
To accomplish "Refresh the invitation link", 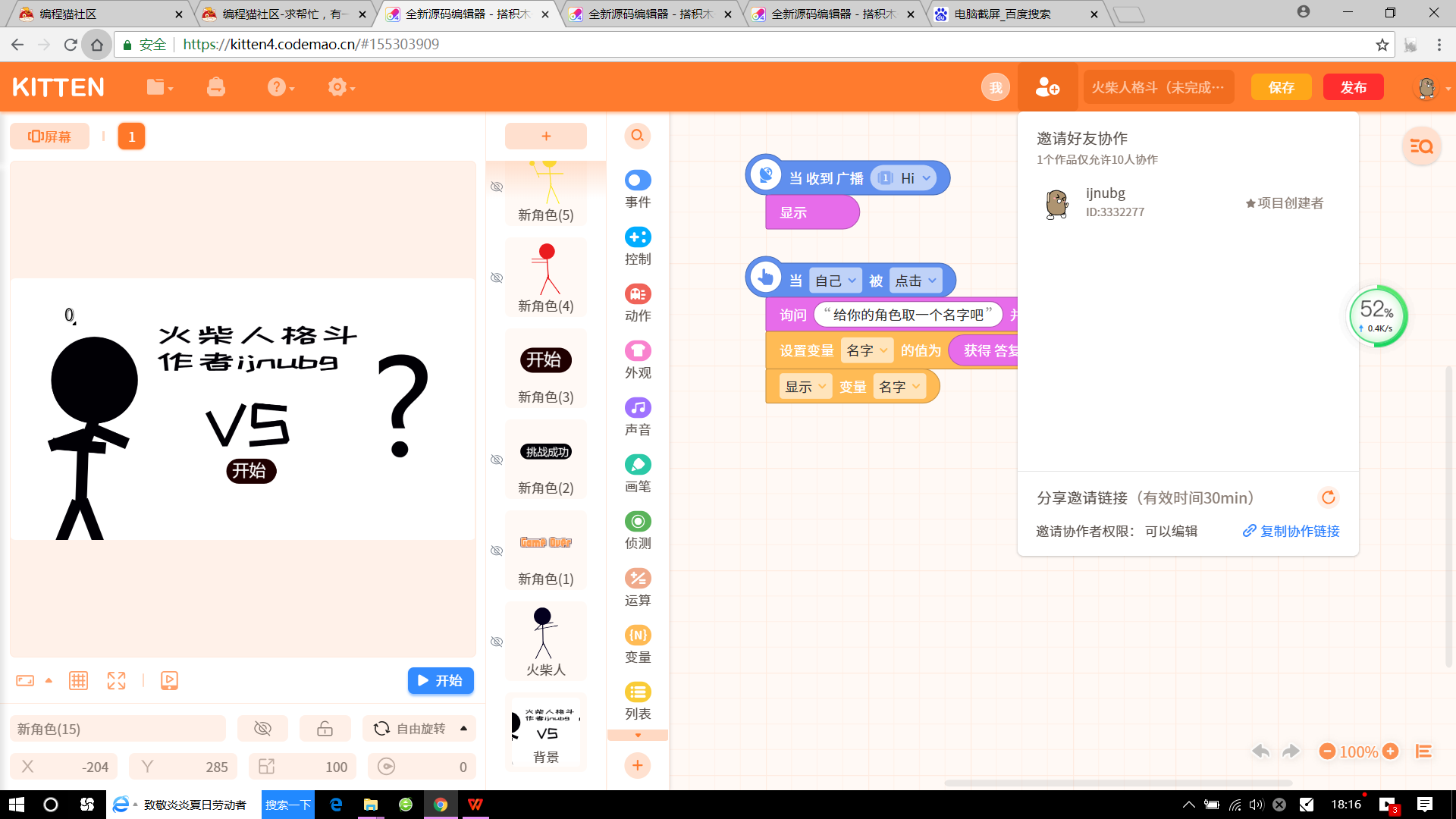I will pyautogui.click(x=1328, y=497).
